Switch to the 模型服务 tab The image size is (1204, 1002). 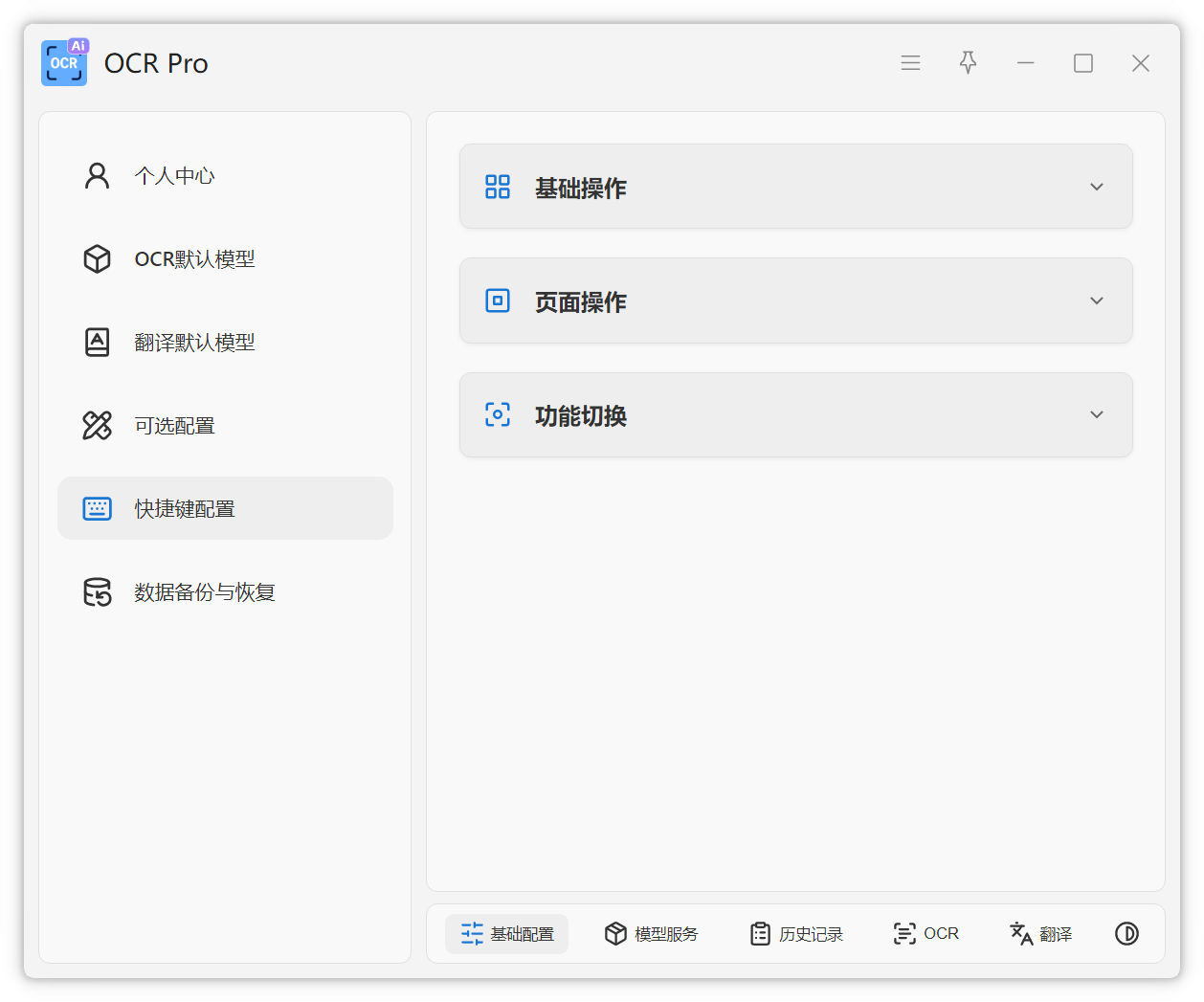tap(652, 934)
